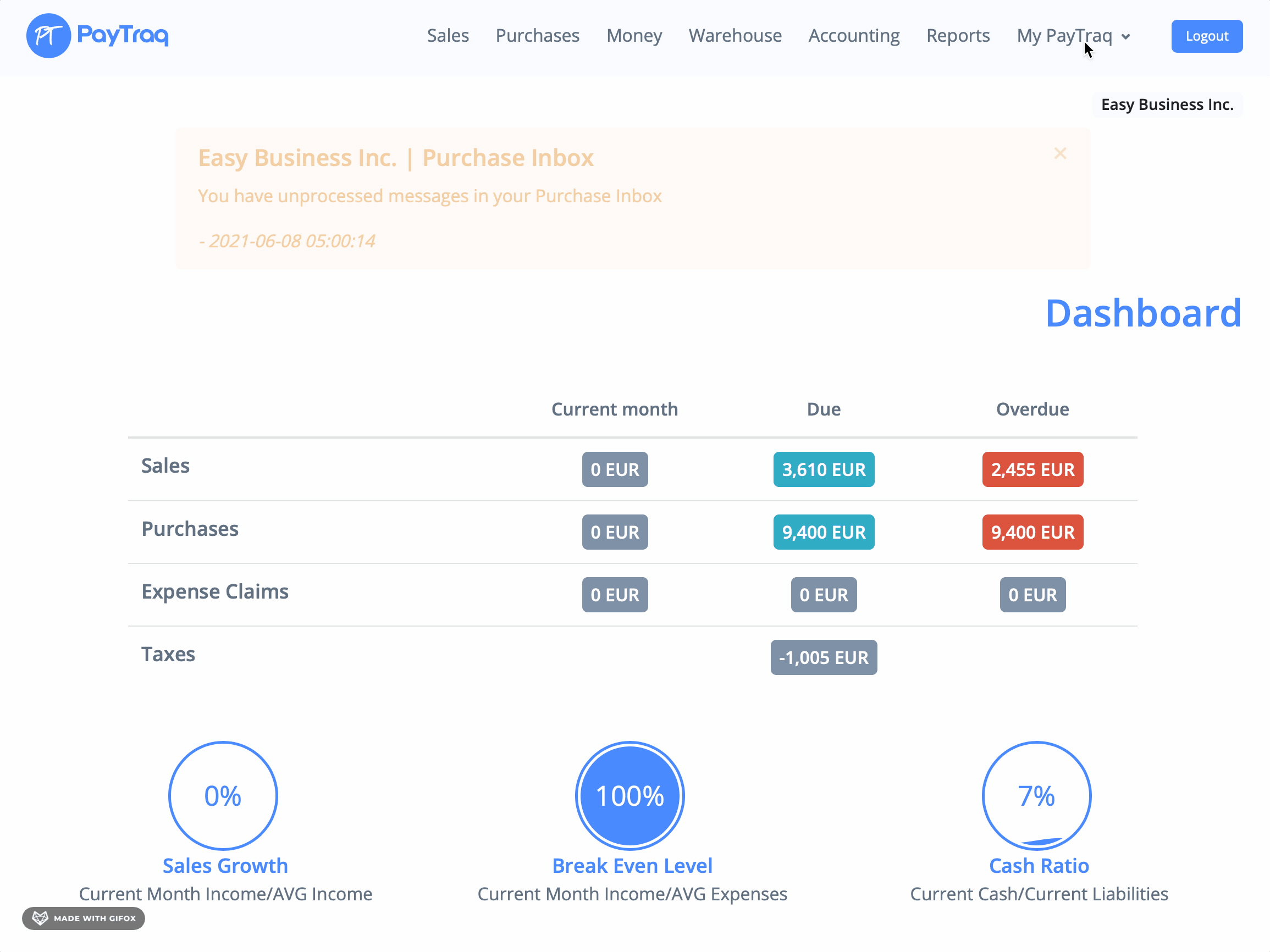Screen dimensions: 1270x952
Task: Open the Purchases menu in navbar
Action: pyautogui.click(x=537, y=36)
